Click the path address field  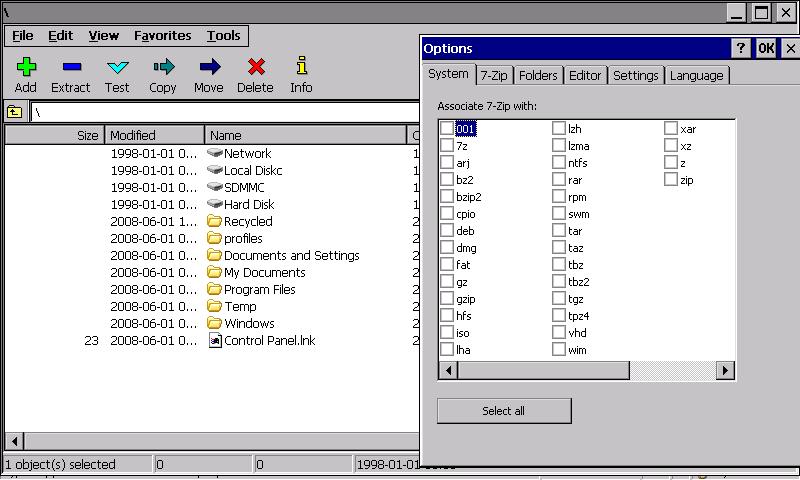point(224,112)
